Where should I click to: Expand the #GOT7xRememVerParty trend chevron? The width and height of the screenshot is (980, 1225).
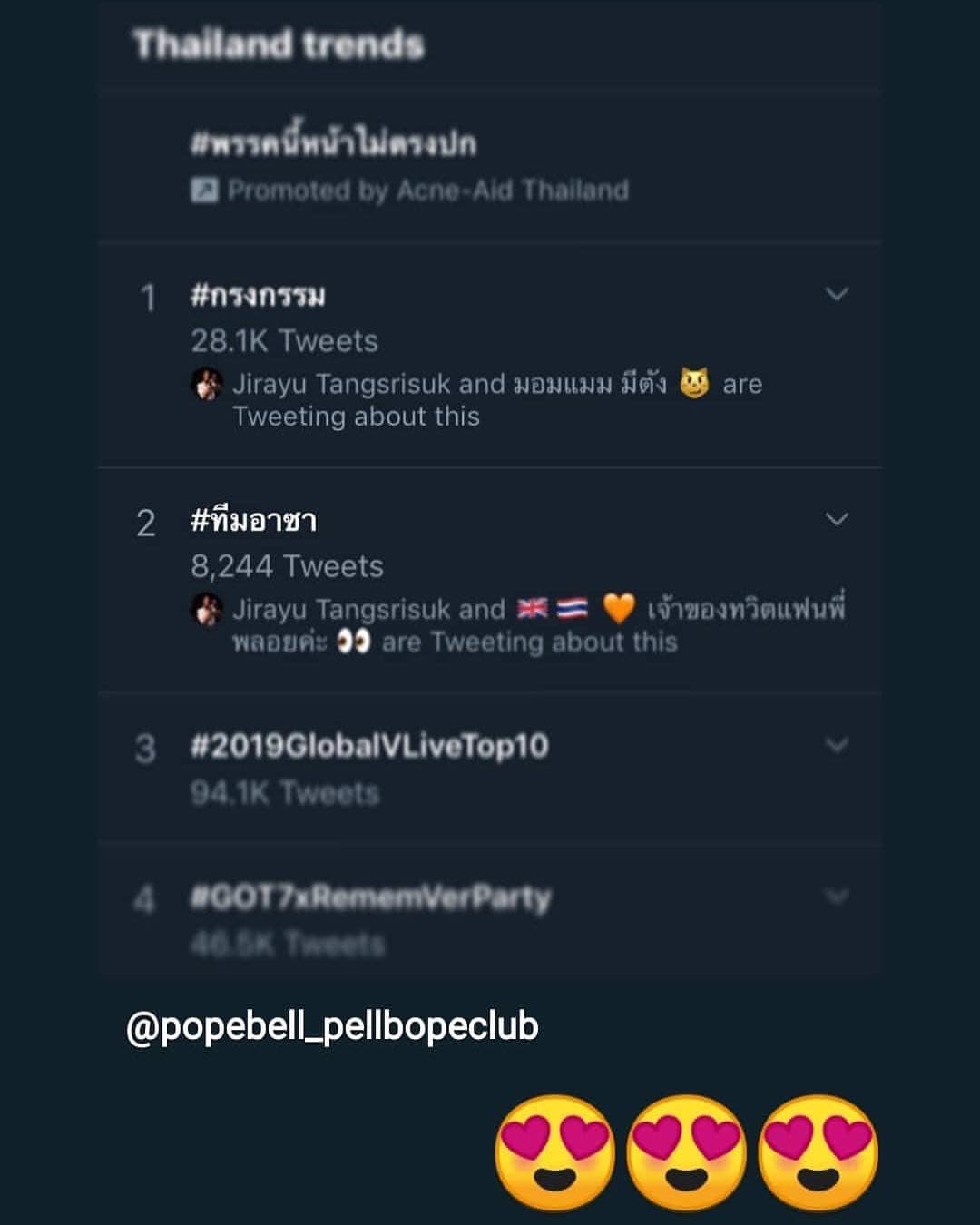tap(837, 897)
